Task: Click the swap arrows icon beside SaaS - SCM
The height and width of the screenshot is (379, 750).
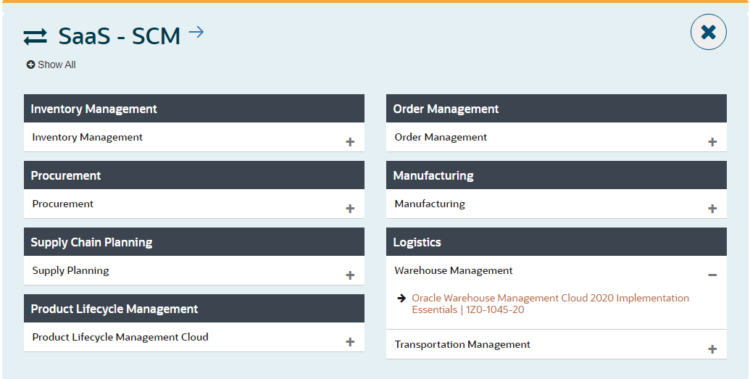Action: pyautogui.click(x=35, y=37)
